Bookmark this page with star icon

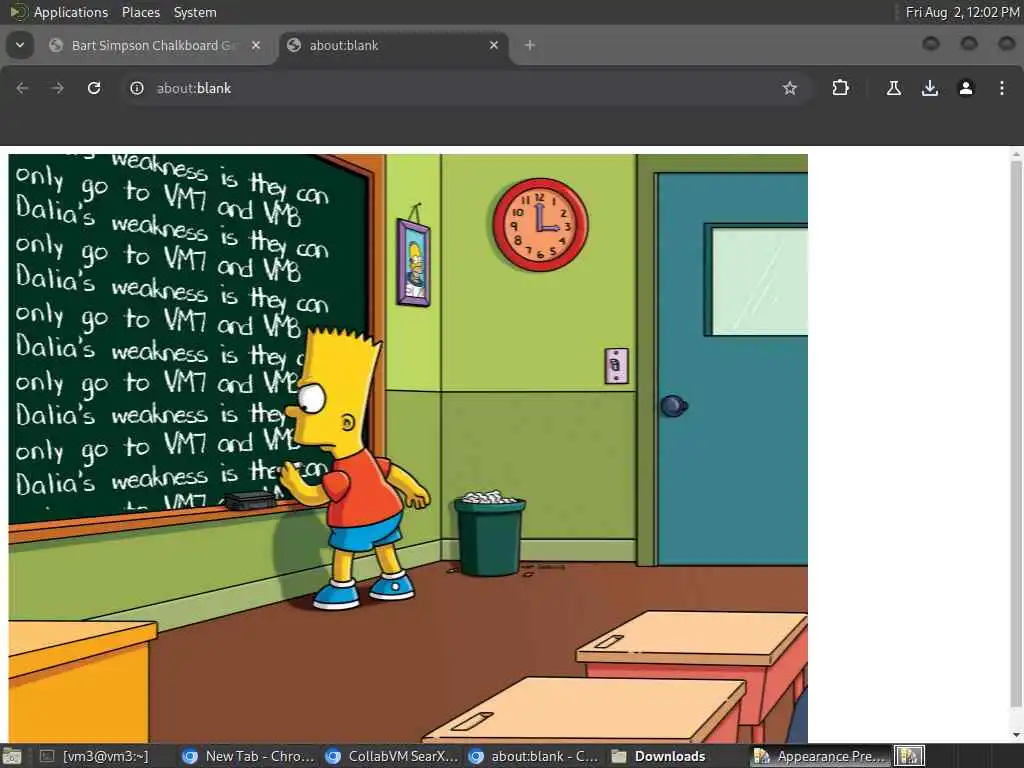tap(790, 88)
